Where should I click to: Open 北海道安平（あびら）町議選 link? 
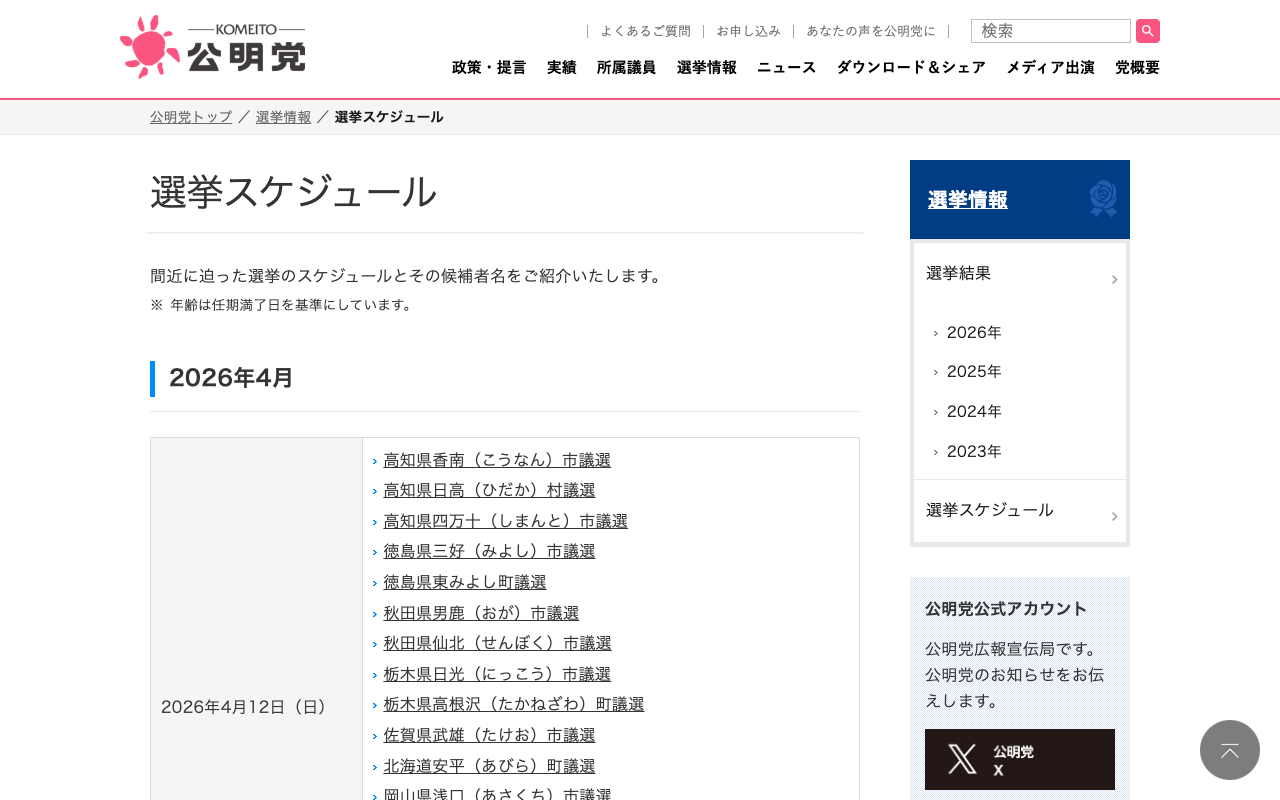[490, 766]
